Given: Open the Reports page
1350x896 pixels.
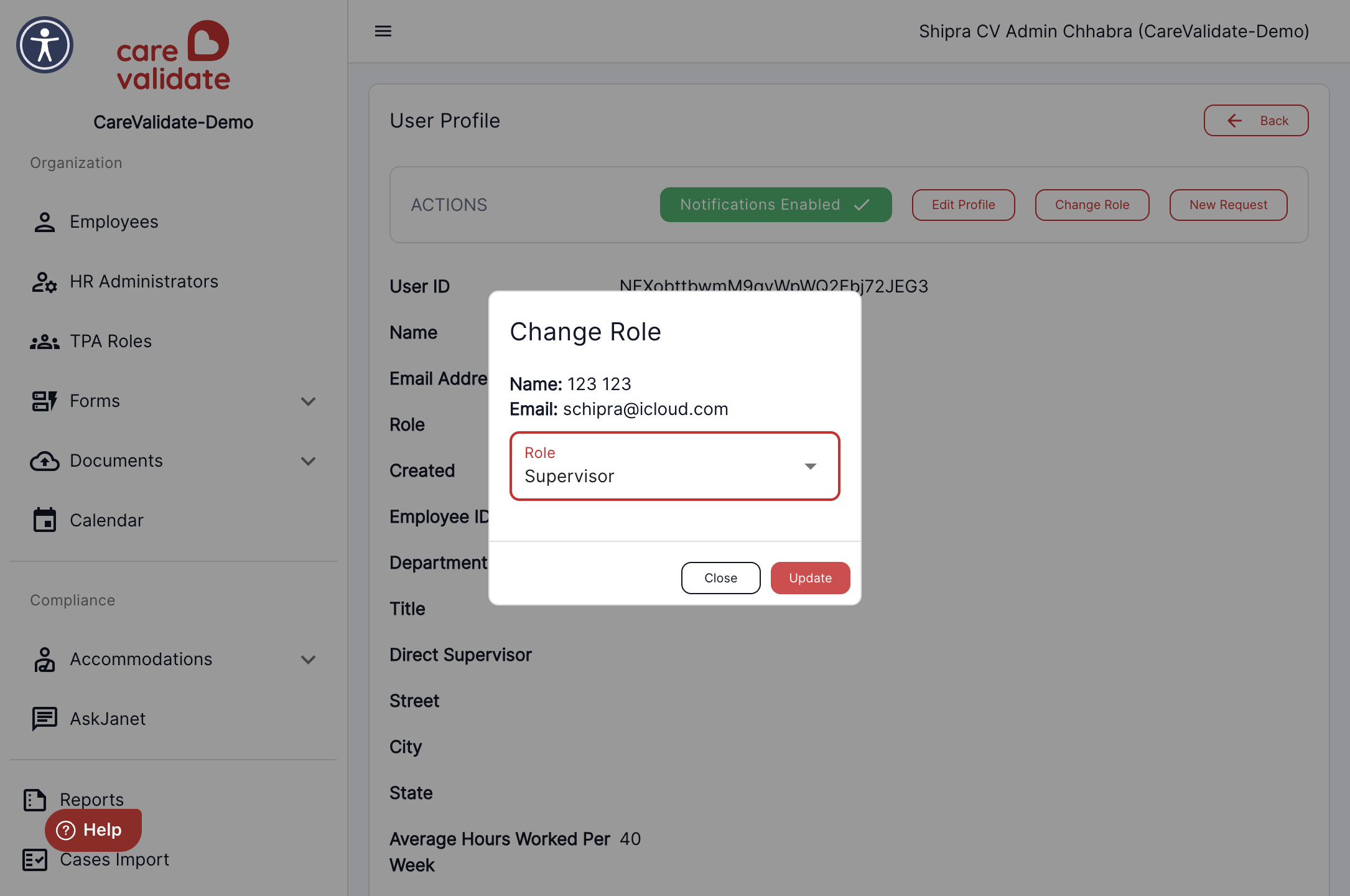Looking at the screenshot, I should pos(92,799).
